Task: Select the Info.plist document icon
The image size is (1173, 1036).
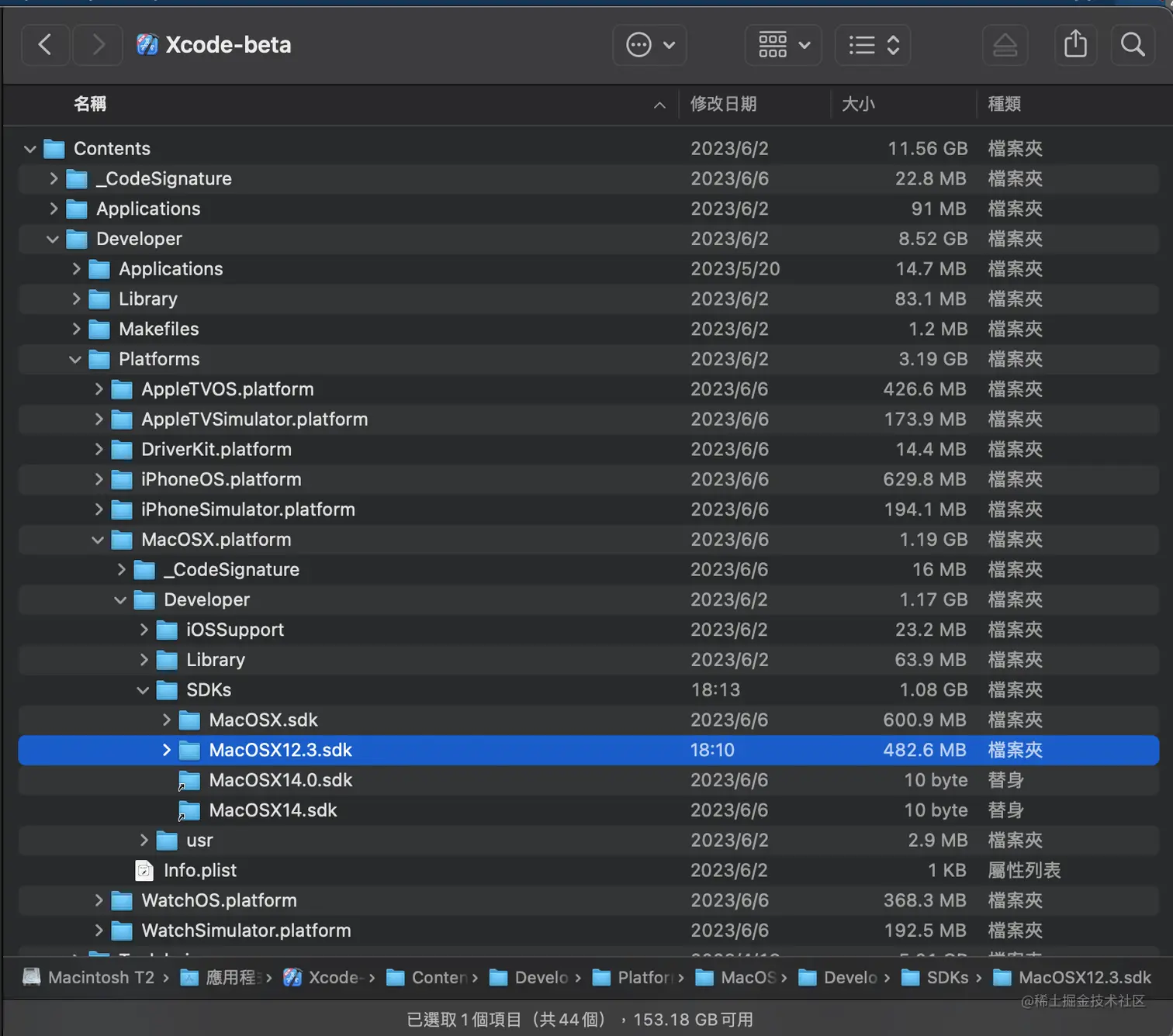Action: point(144,870)
